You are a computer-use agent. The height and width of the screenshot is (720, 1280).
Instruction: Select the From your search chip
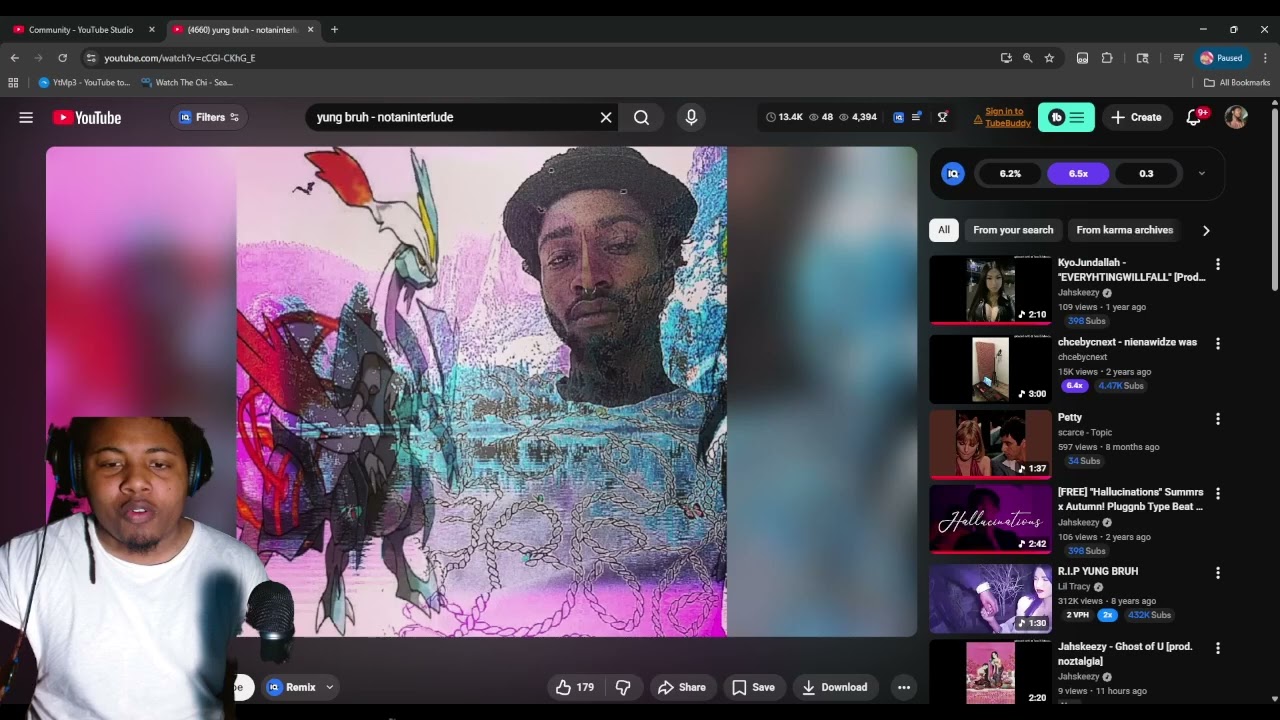pyautogui.click(x=1013, y=230)
